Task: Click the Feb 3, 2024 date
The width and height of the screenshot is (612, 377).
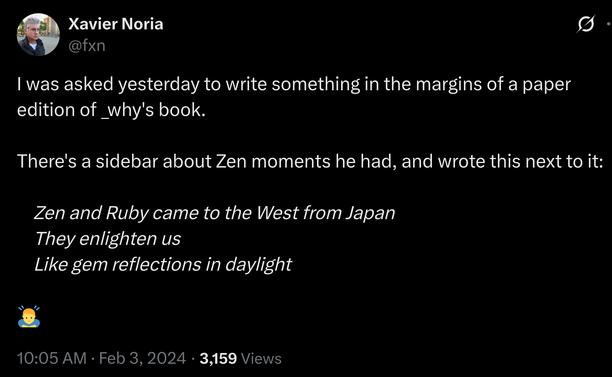Action: (142, 358)
